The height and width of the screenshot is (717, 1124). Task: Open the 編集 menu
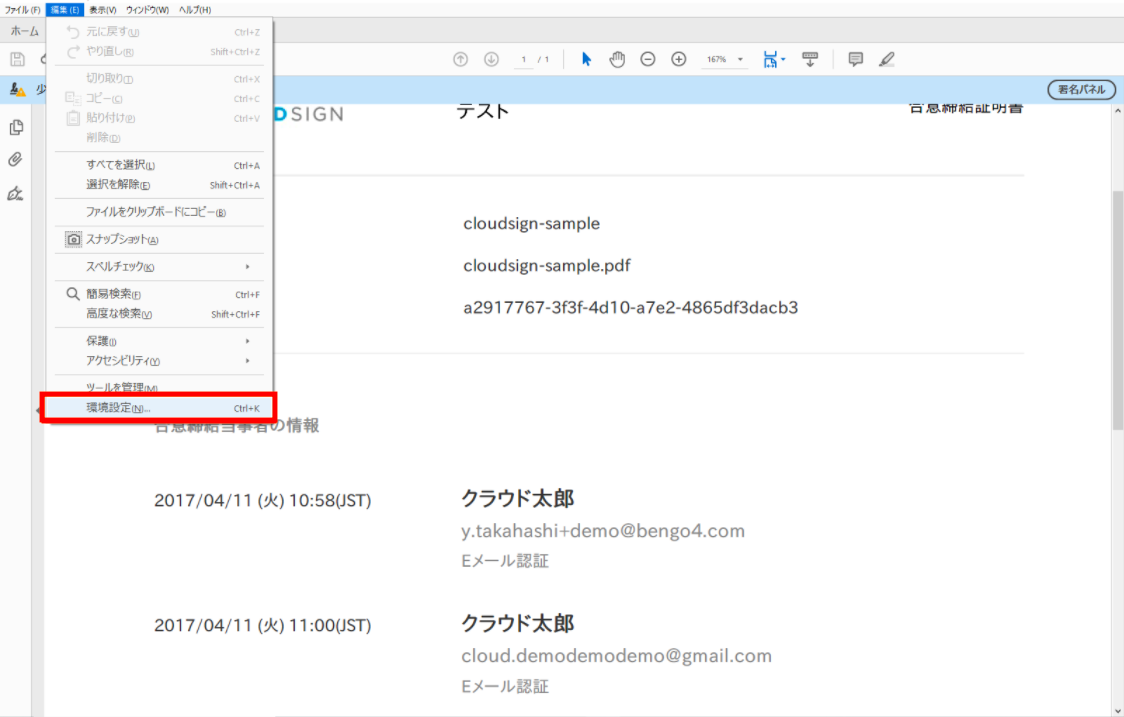click(65, 10)
